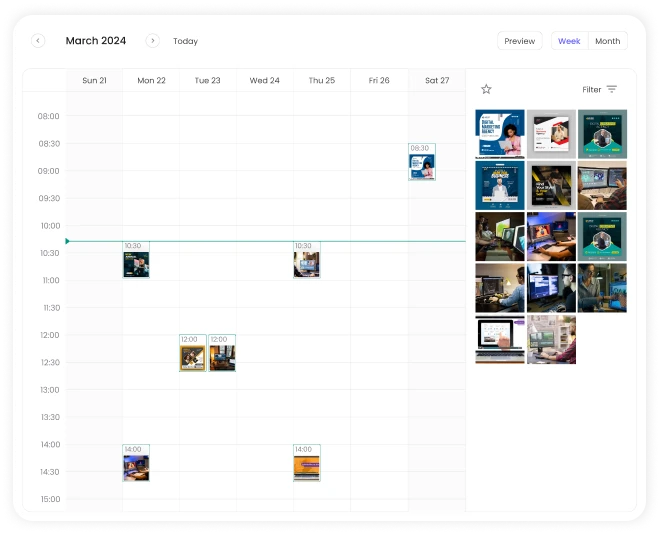Switch to the Month view
The image size is (661, 534).
607,41
